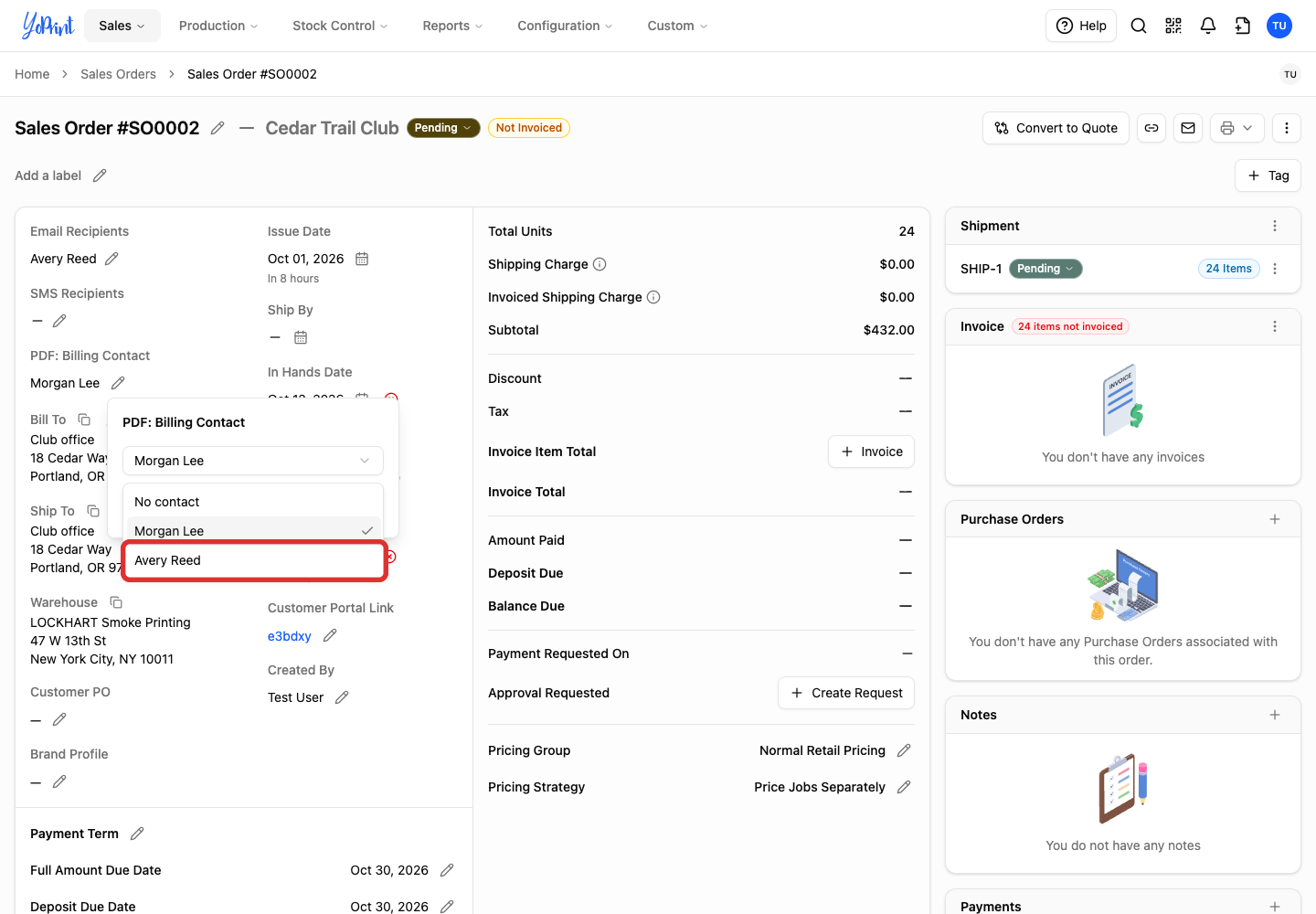This screenshot has height=914, width=1316.
Task: Open Shipment panel three-dot menu
Action: coord(1275,226)
